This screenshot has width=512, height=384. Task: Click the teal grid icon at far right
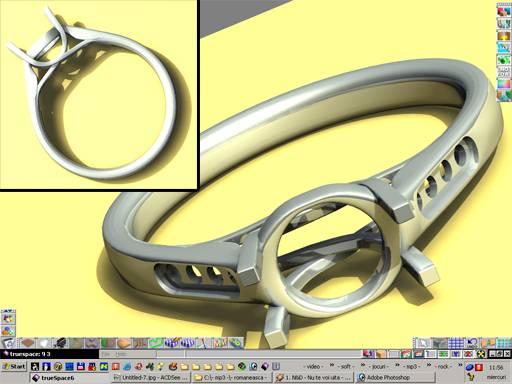(504, 343)
